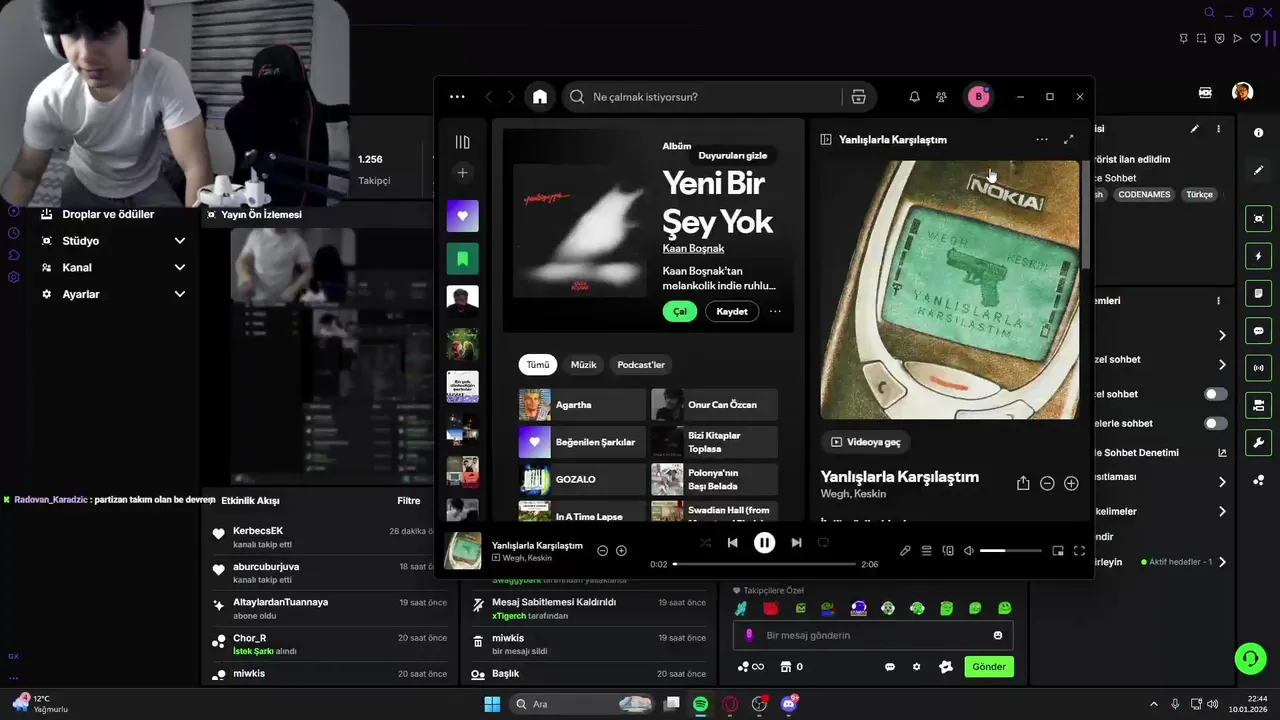Select Tümü filter chip
Image resolution: width=1280 pixels, height=720 pixels.
(538, 365)
